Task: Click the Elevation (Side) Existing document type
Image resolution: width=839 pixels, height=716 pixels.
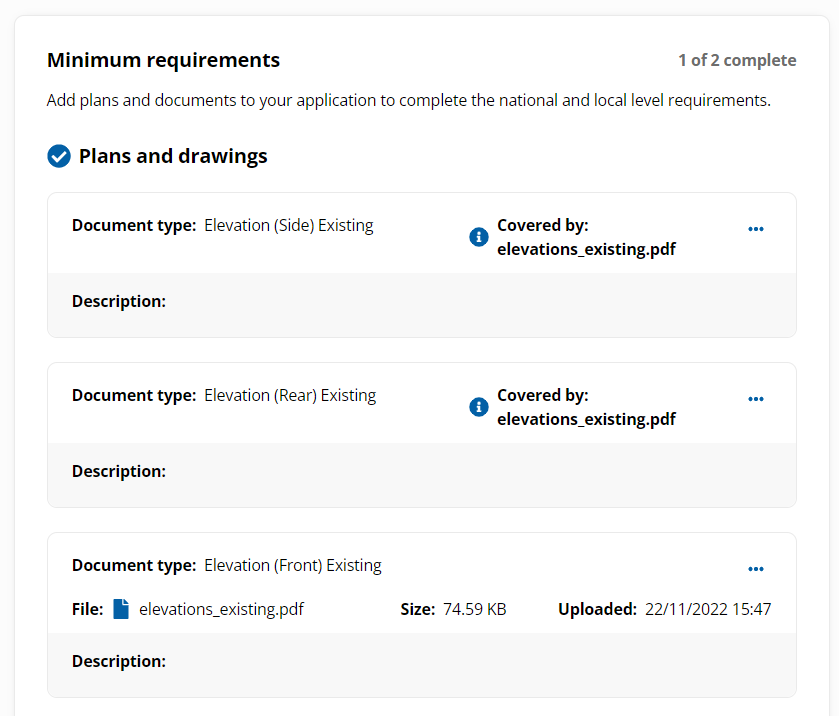Action: pos(288,225)
